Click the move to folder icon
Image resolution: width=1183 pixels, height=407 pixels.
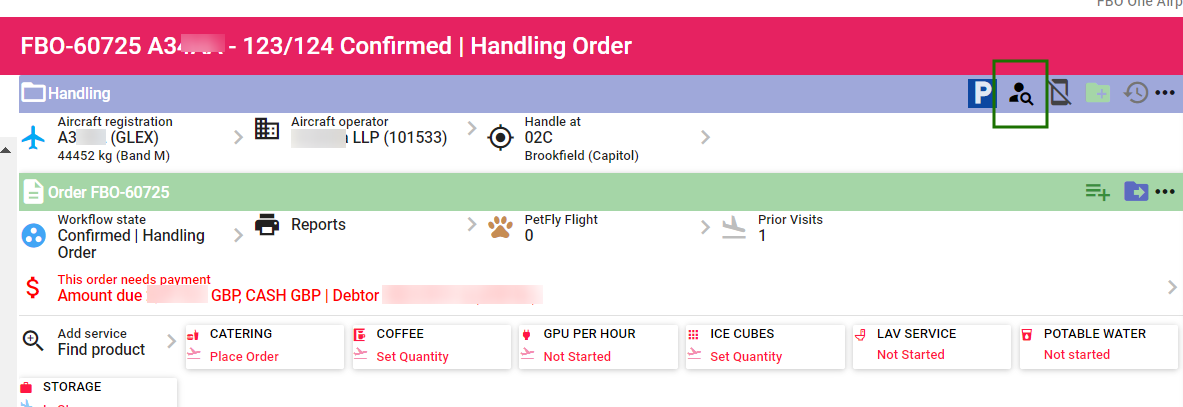point(1136,192)
